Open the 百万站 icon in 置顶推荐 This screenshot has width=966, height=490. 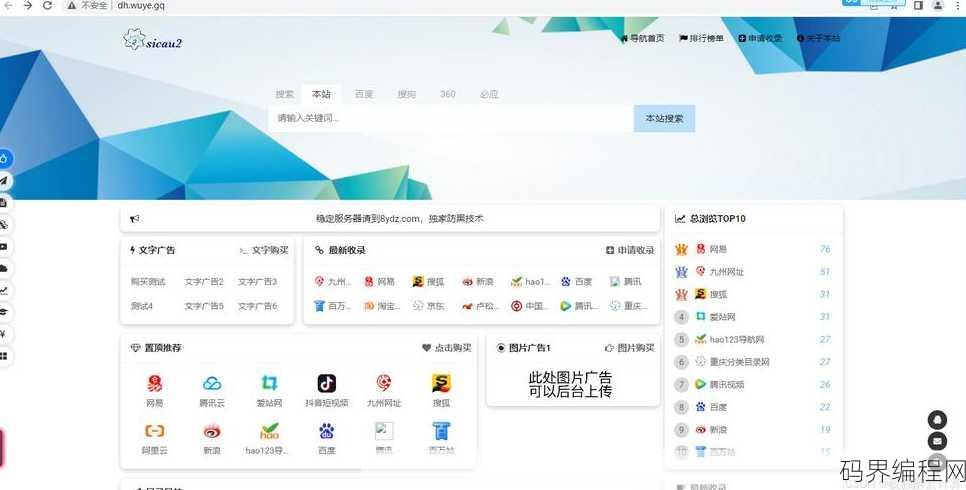(441, 431)
